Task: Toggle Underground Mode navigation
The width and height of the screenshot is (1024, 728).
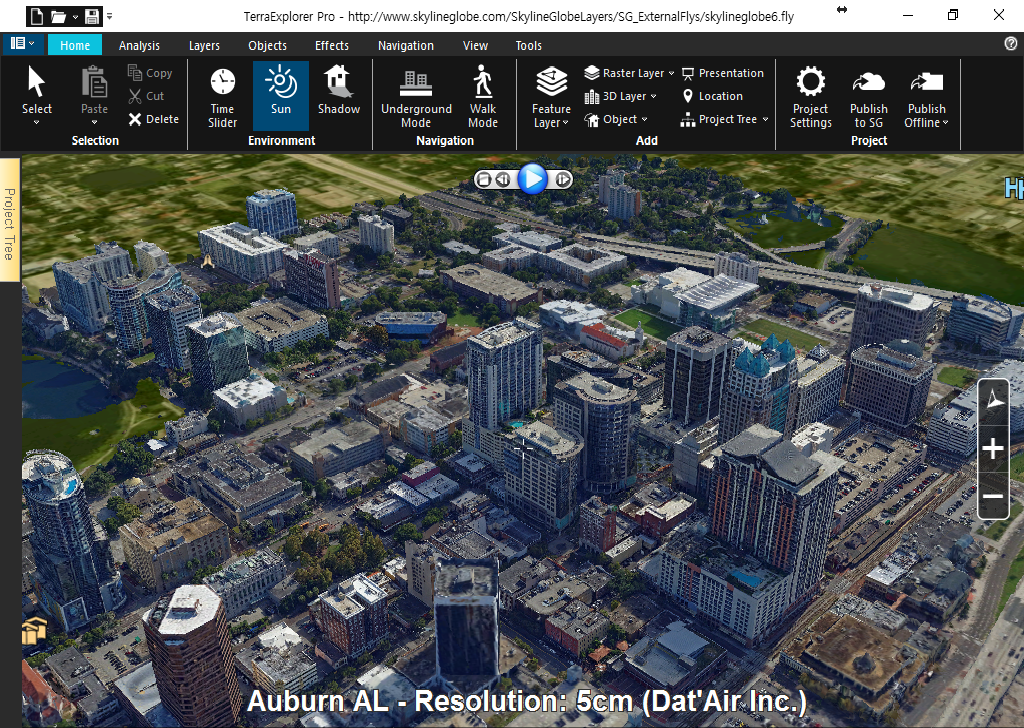Action: [x=416, y=97]
